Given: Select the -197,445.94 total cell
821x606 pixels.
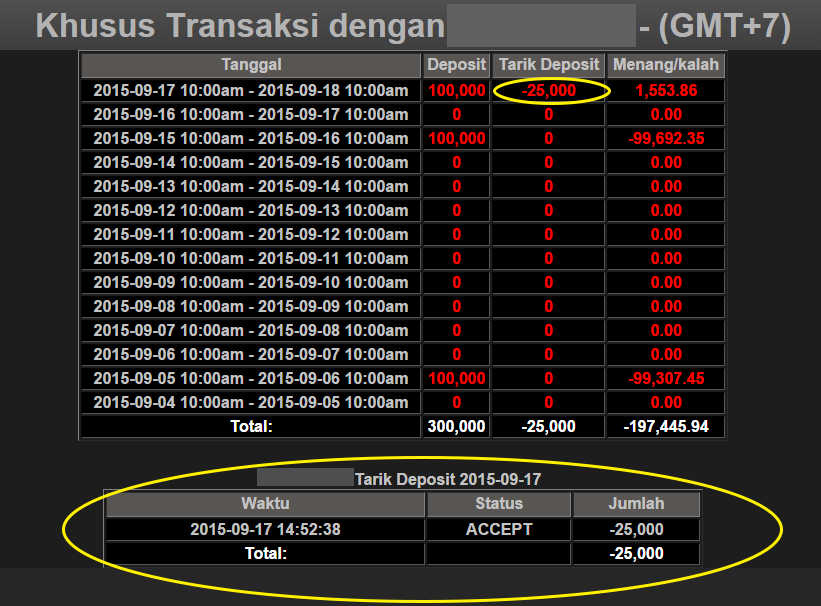Looking at the screenshot, I should (666, 426).
